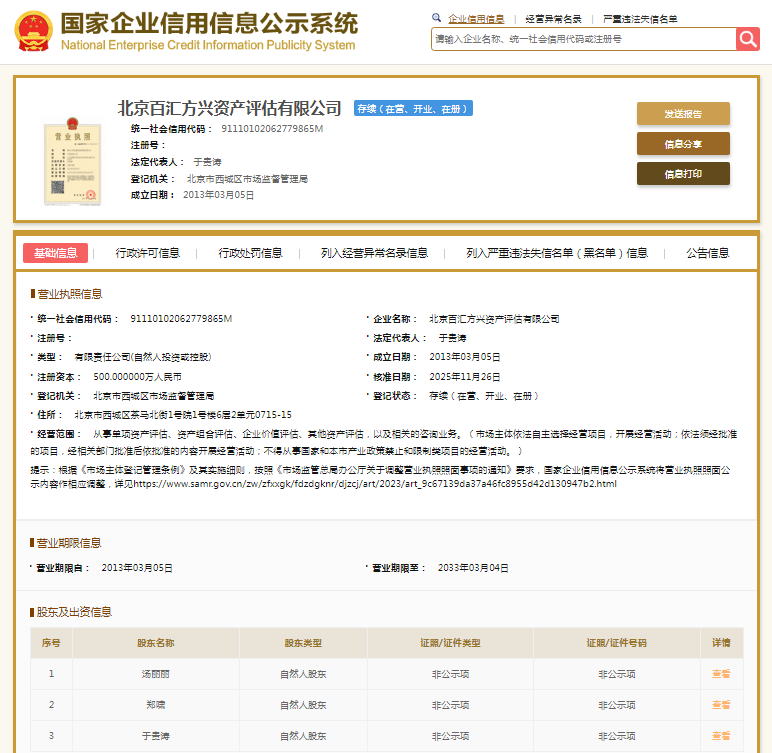View details for shareholder 于贵涛
This screenshot has width=772, height=753.
coord(720,736)
